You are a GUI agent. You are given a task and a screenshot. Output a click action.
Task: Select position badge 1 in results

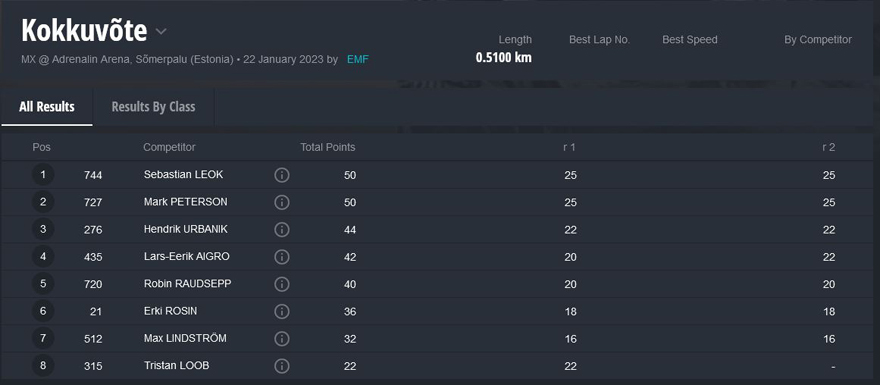pyautogui.click(x=43, y=175)
